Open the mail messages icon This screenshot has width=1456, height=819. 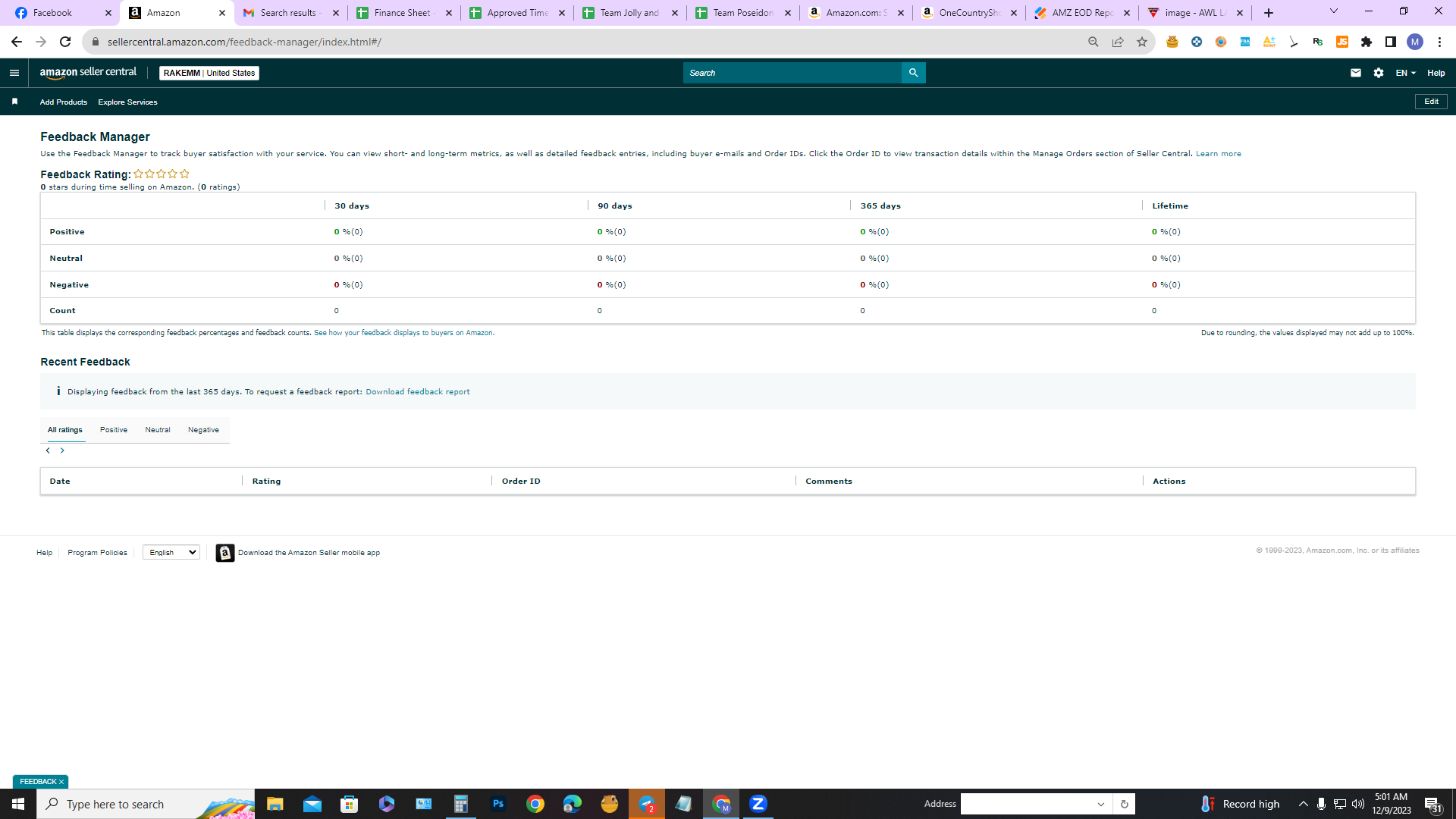click(x=1356, y=73)
